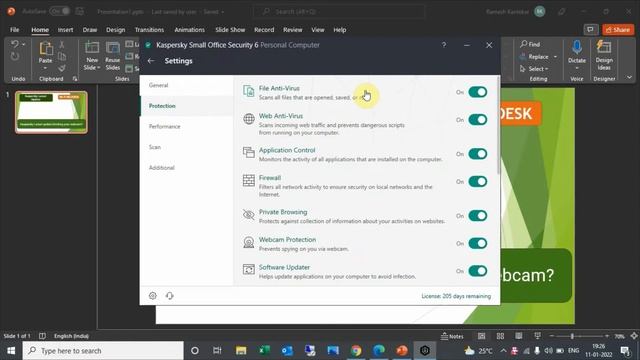Collapse the PowerPoint ribbon chevron

point(629,77)
